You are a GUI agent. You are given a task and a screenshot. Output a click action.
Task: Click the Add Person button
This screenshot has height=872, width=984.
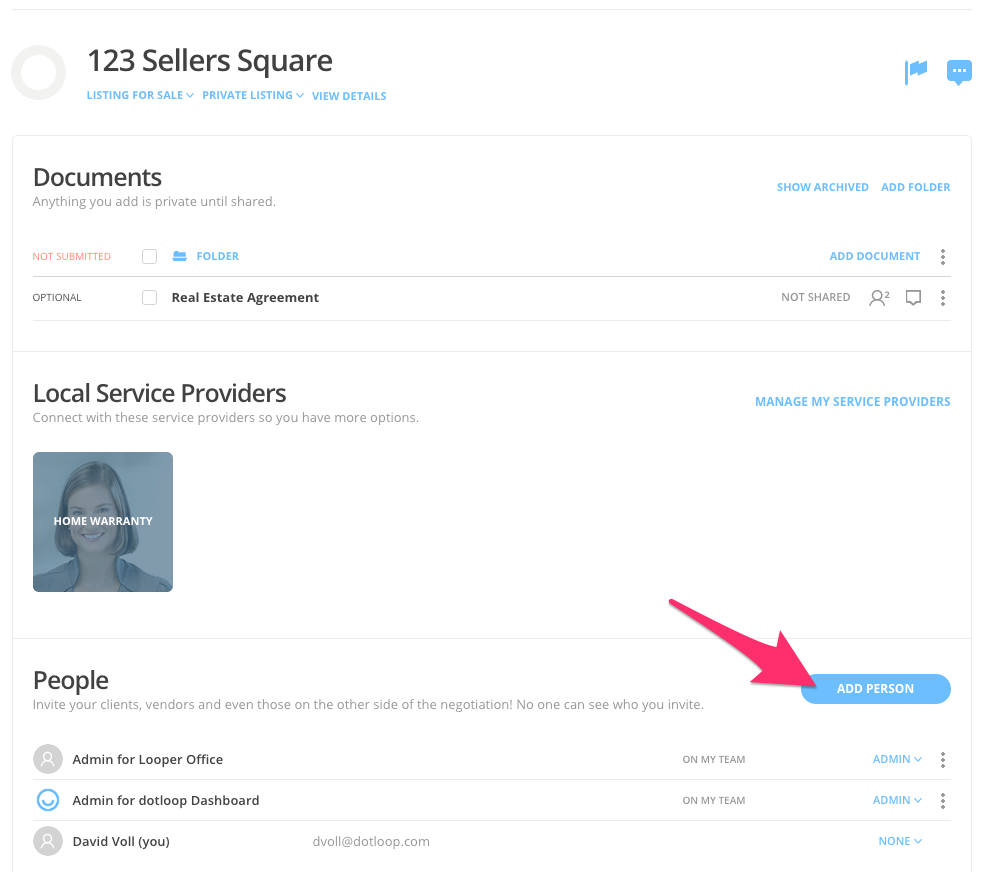[875, 689]
